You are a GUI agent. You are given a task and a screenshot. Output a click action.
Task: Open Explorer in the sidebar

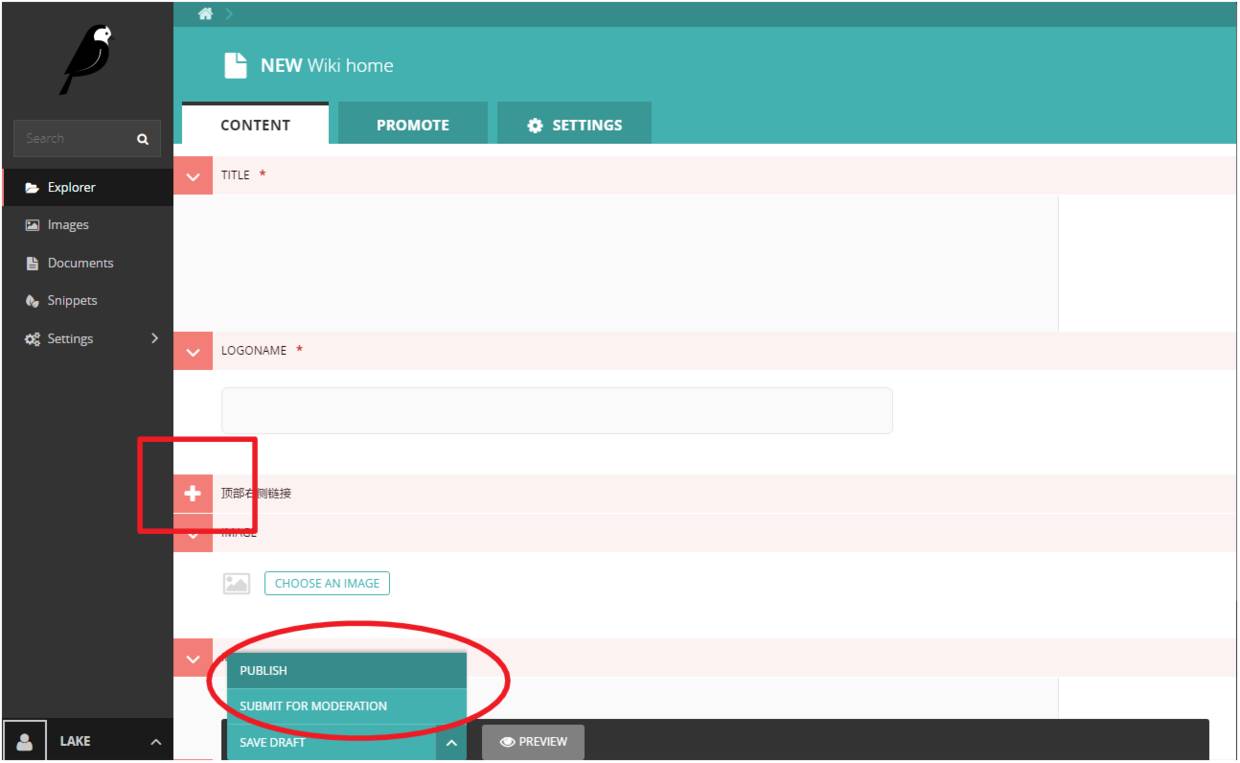coord(88,187)
